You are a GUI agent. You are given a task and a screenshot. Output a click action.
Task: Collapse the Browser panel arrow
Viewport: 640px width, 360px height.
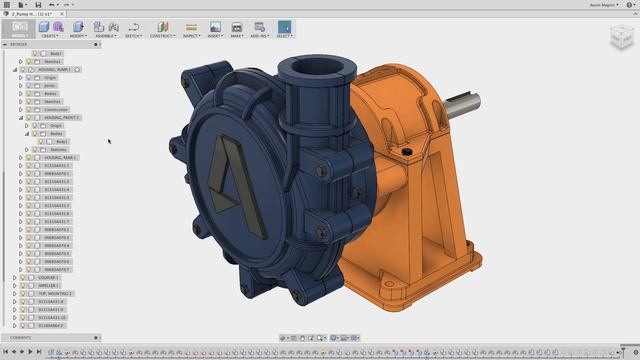pyautogui.click(x=5, y=44)
